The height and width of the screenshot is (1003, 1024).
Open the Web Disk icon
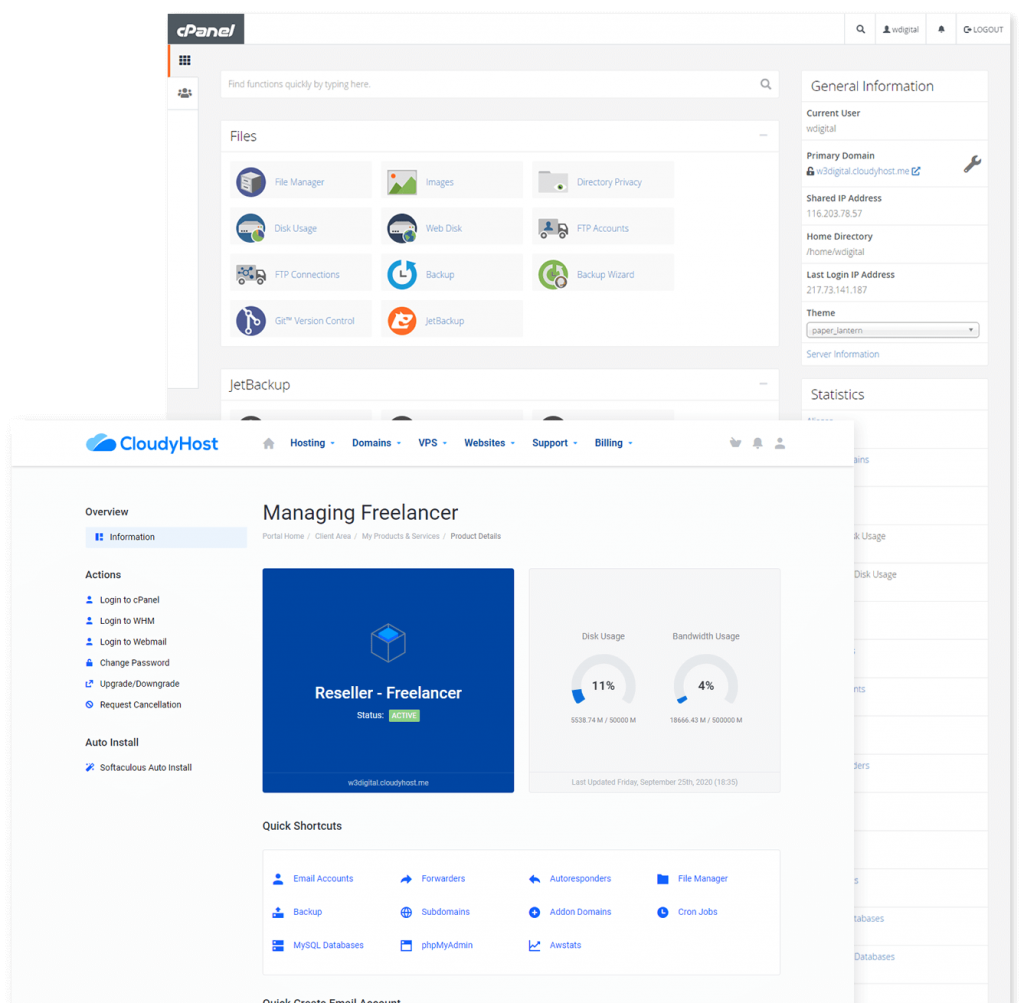tap(402, 229)
